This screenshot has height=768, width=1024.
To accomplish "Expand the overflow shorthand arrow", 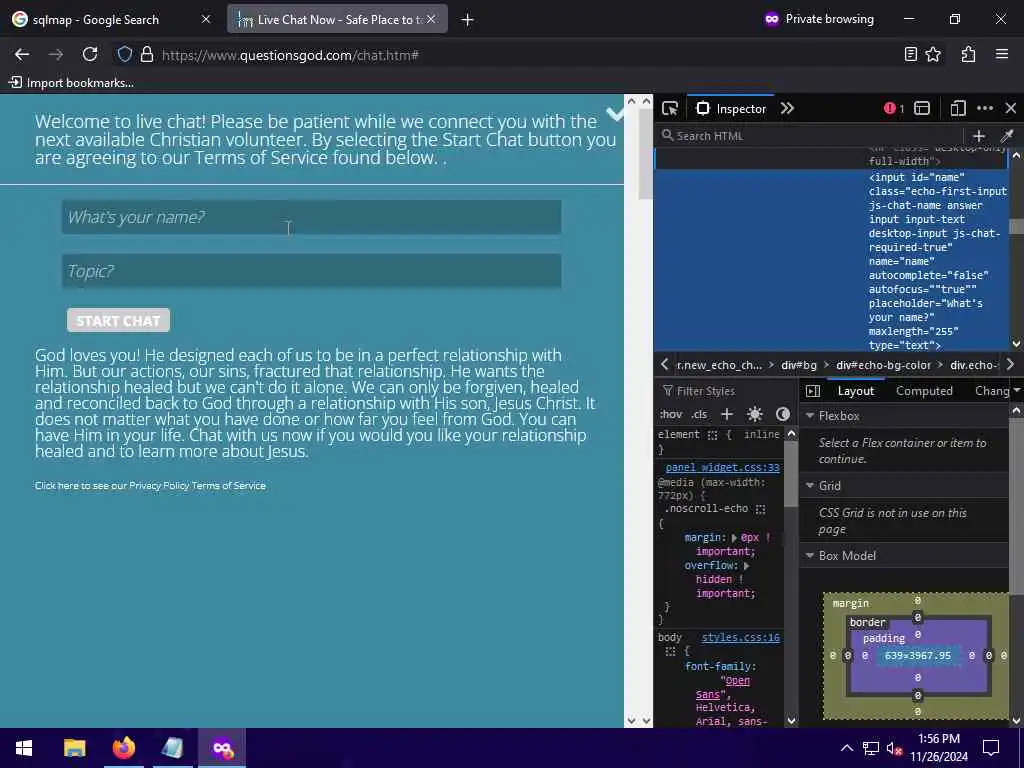I will tap(746, 566).
